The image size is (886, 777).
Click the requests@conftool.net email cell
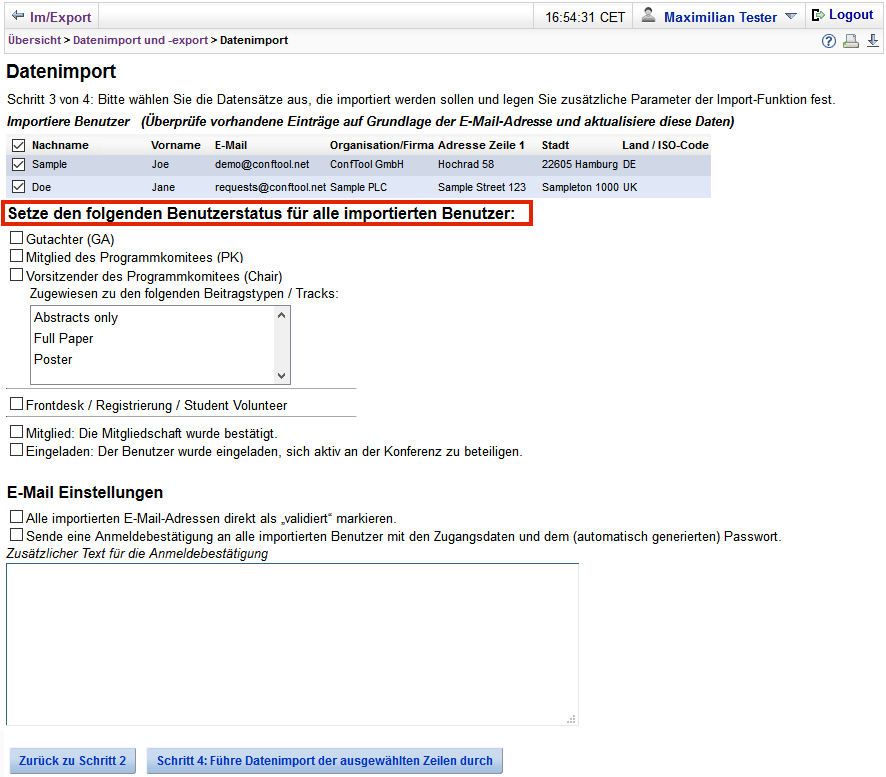coord(271,187)
